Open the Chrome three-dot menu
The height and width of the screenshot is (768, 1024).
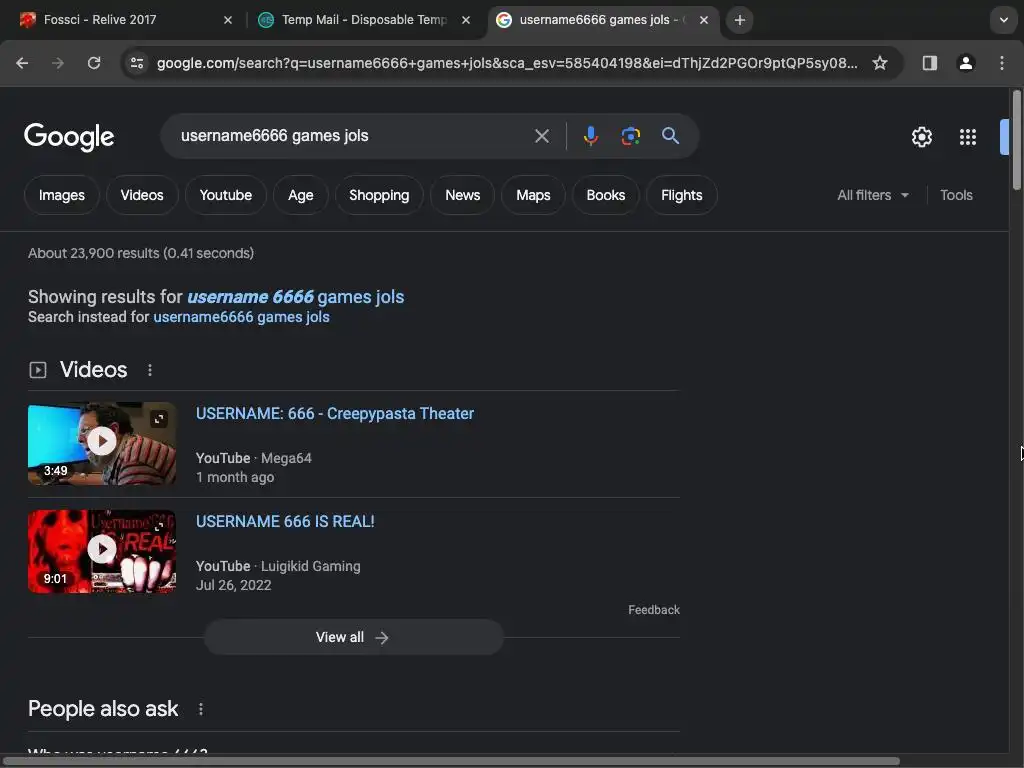pos(1002,63)
